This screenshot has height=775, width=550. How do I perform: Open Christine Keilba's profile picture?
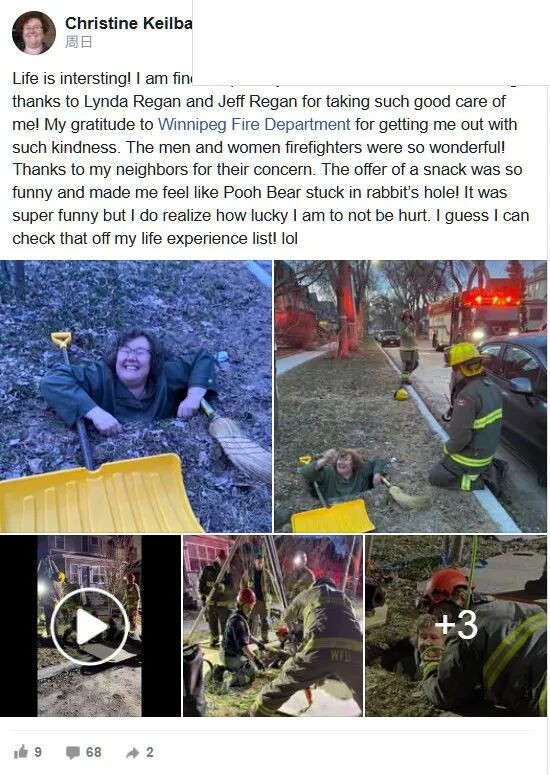coord(34,33)
